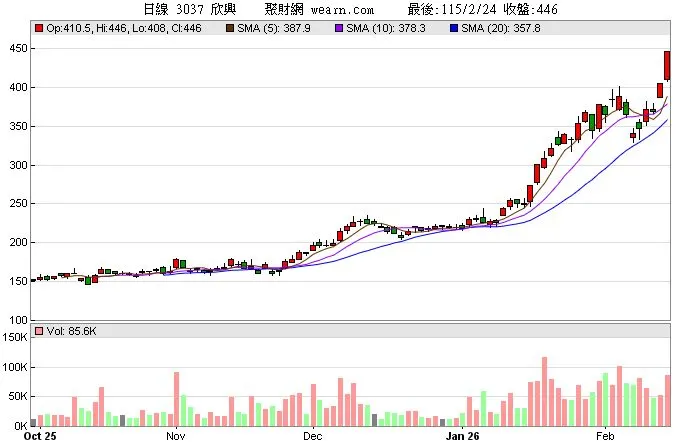Click the 250 price axis label
Image resolution: width=700 pixels, height=447 pixels.
[18, 203]
